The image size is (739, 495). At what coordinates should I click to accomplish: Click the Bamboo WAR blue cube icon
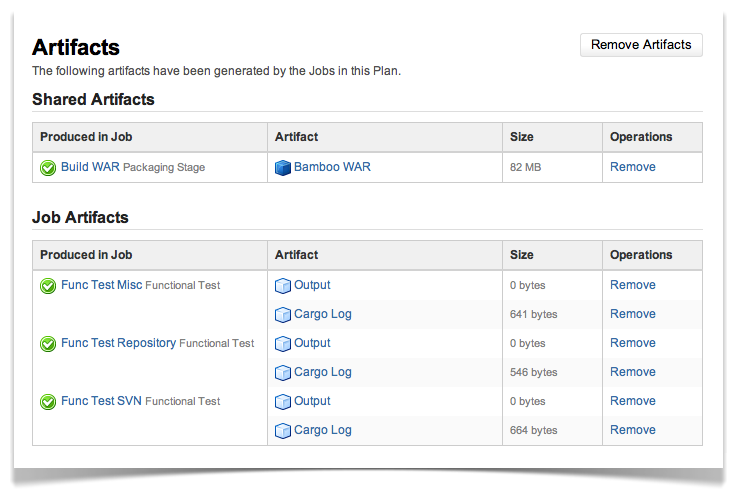(x=283, y=167)
